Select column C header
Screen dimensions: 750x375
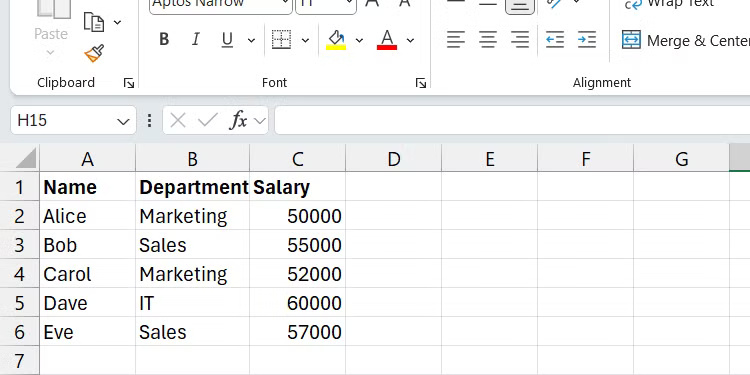[298, 159]
